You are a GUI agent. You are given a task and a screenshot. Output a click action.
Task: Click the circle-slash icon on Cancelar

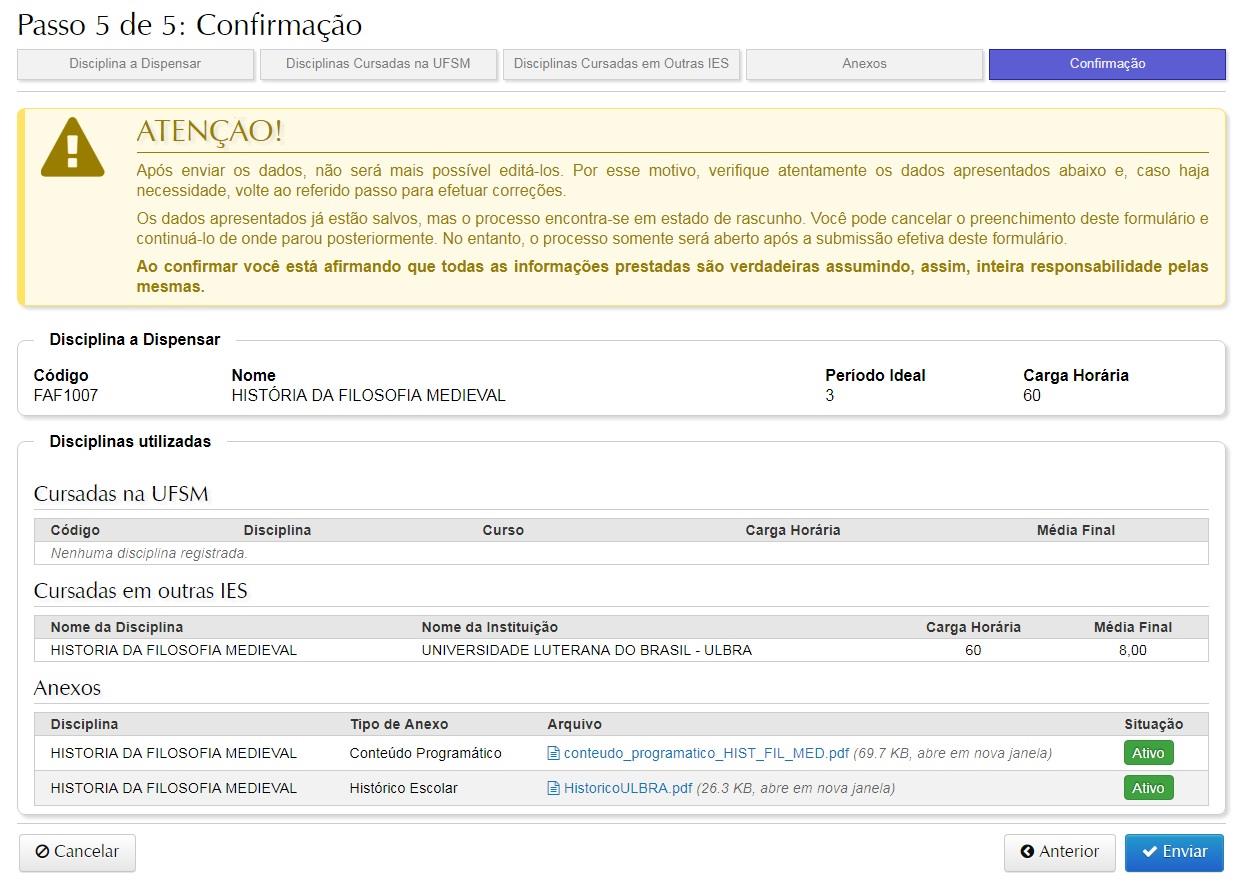point(42,852)
